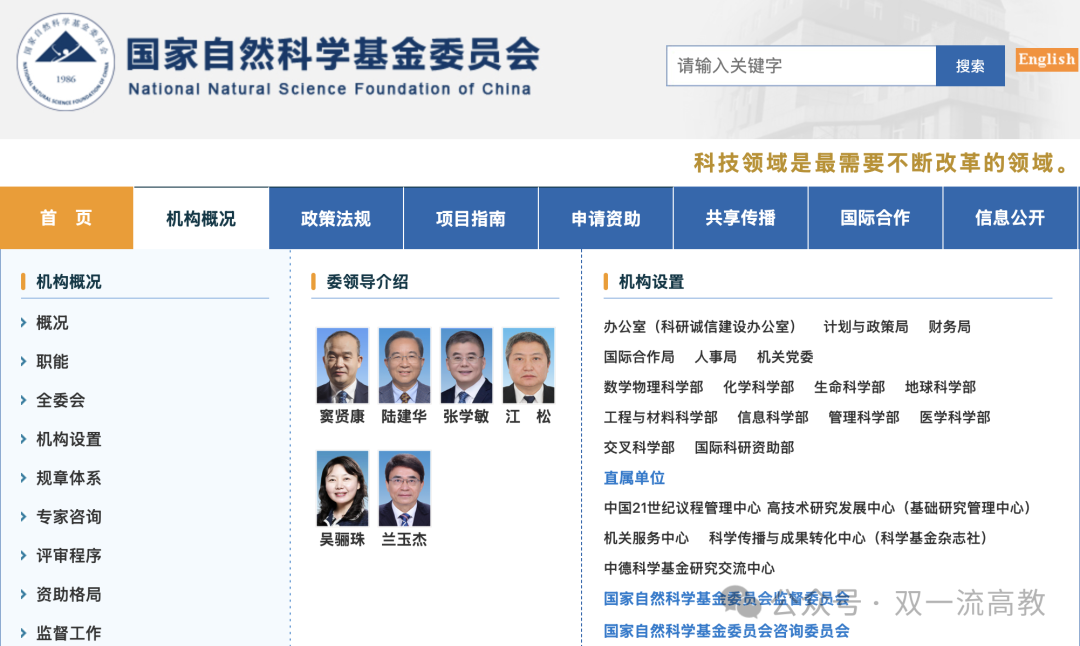Open the 计划与政策局 link
Image resolution: width=1080 pixels, height=646 pixels.
[866, 326]
